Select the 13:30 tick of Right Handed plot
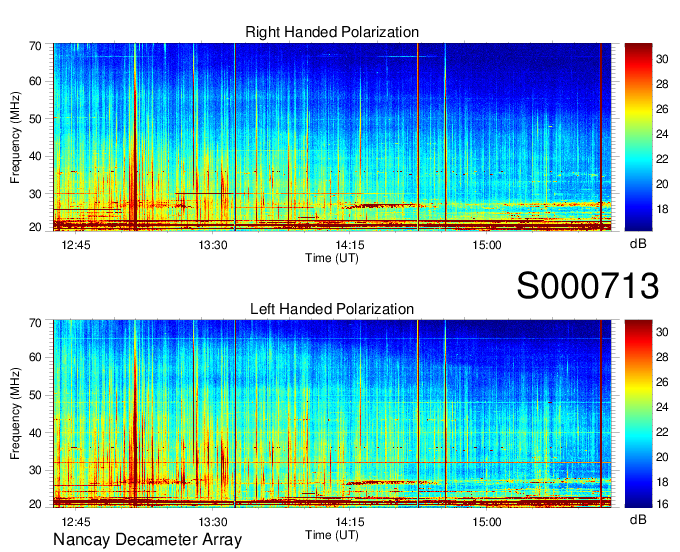This screenshot has height=552, width=680. [213, 245]
